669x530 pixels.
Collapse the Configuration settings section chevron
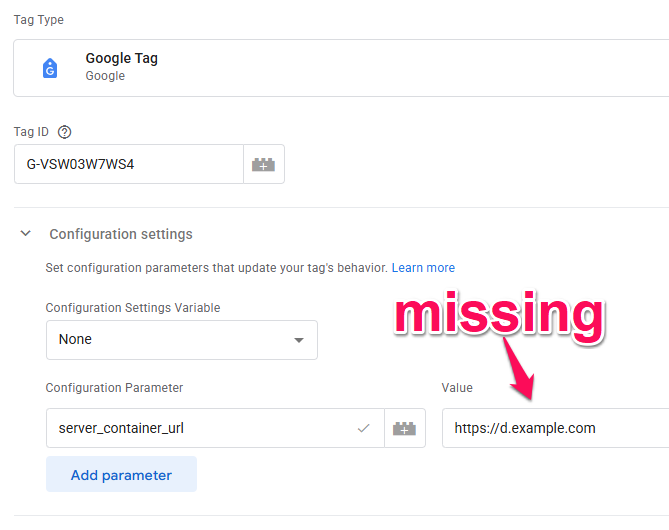pos(26,234)
